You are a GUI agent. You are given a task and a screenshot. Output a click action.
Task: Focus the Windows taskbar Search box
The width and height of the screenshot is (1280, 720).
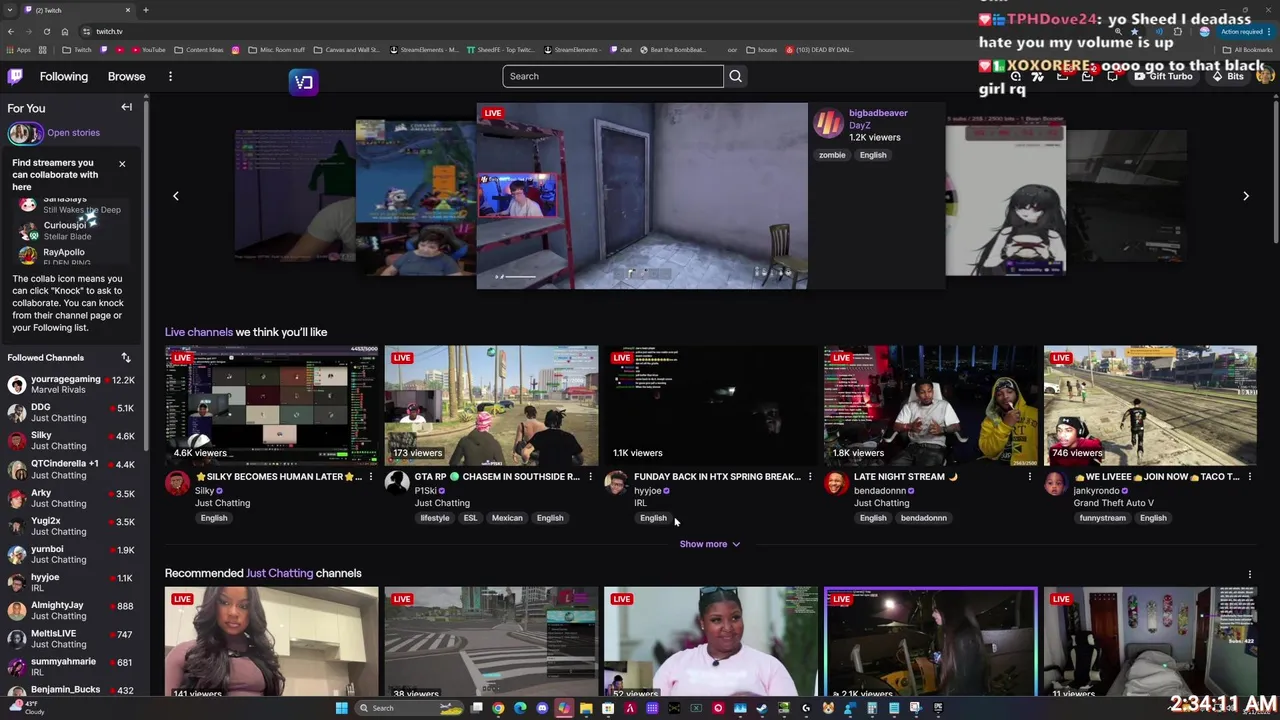click(410, 708)
